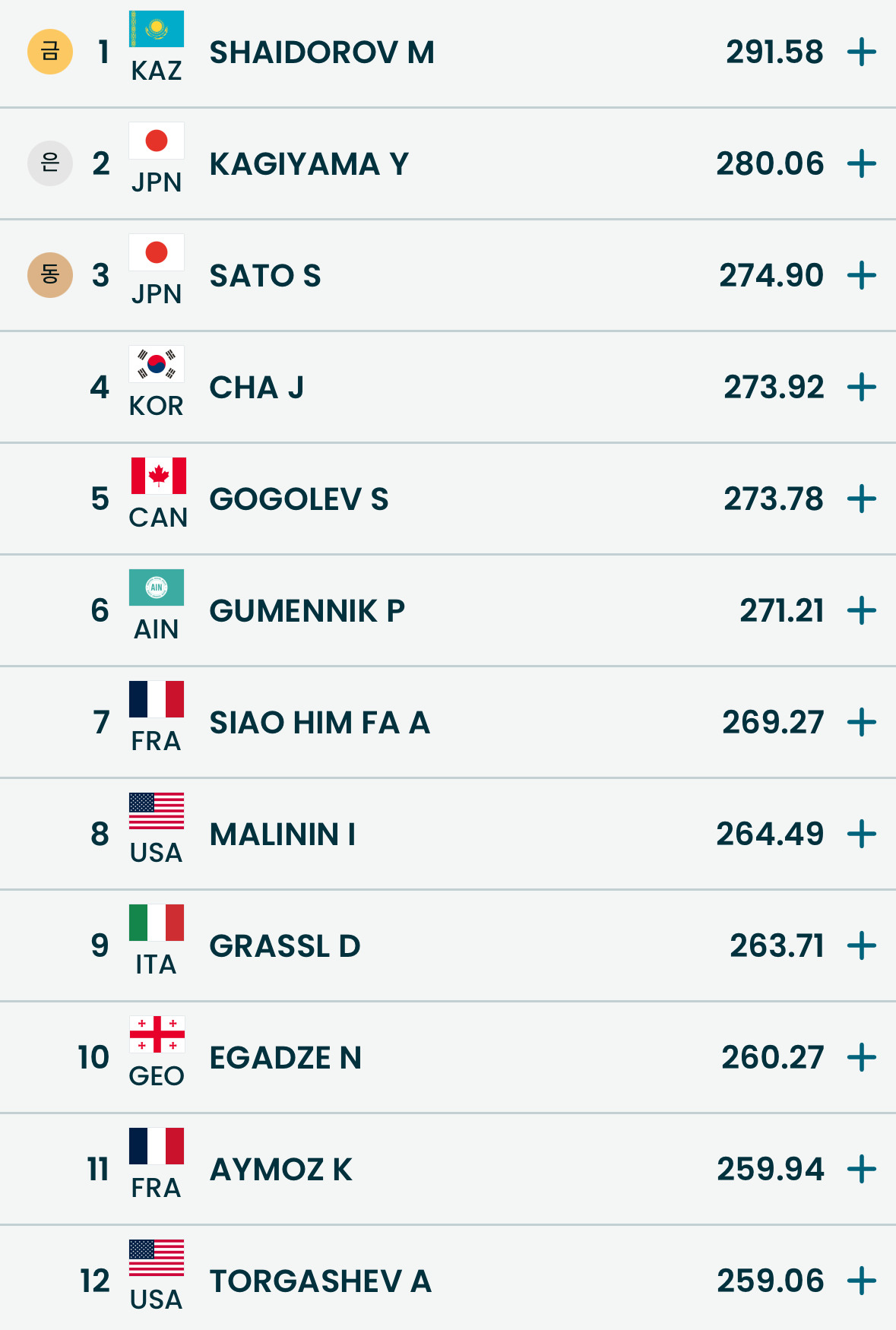Viewport: 896px width, 1330px height.
Task: Click Aymoz K total score 259.94
Action: 770,1170
